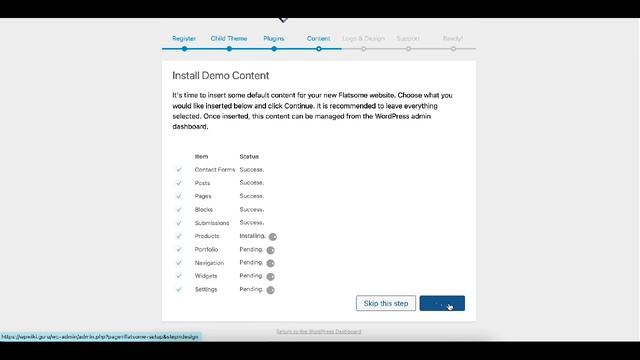Open the Ready! final step
The width and height of the screenshot is (640, 360).
[453, 38]
